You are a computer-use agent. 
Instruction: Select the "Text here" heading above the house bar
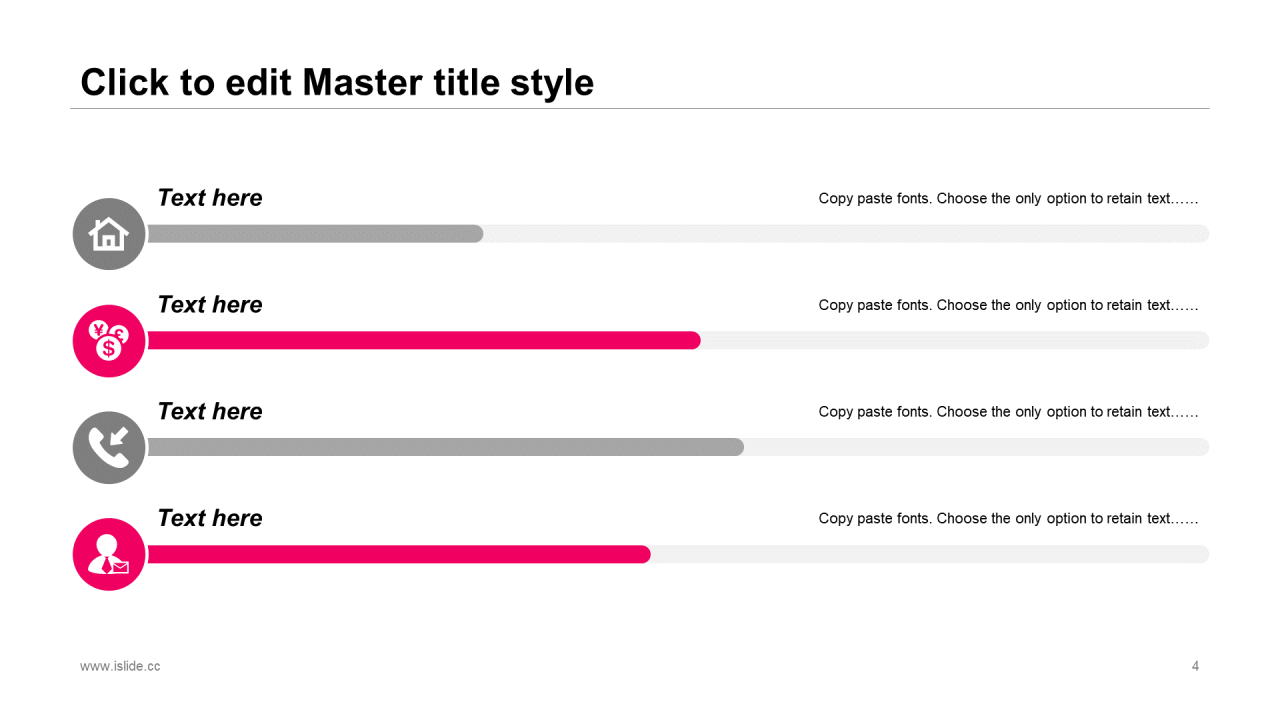[x=210, y=198]
